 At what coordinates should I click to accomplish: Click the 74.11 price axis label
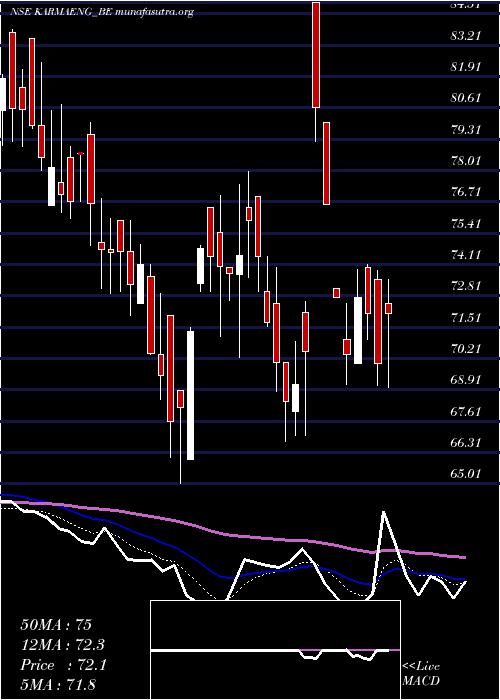click(466, 255)
